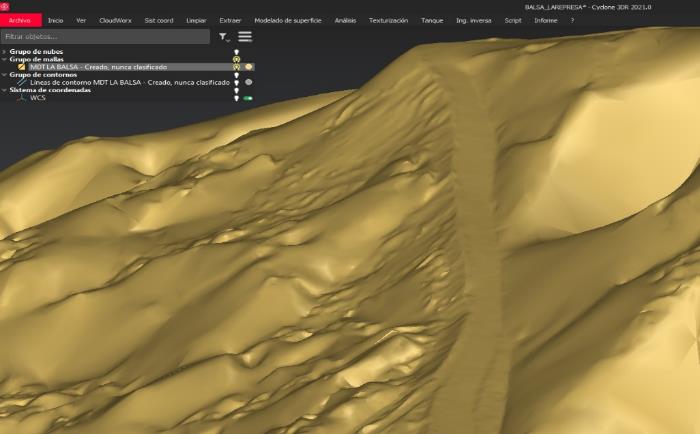Click the Cyclone 3DR application logo
The width and height of the screenshot is (700, 434).
click(5, 6)
